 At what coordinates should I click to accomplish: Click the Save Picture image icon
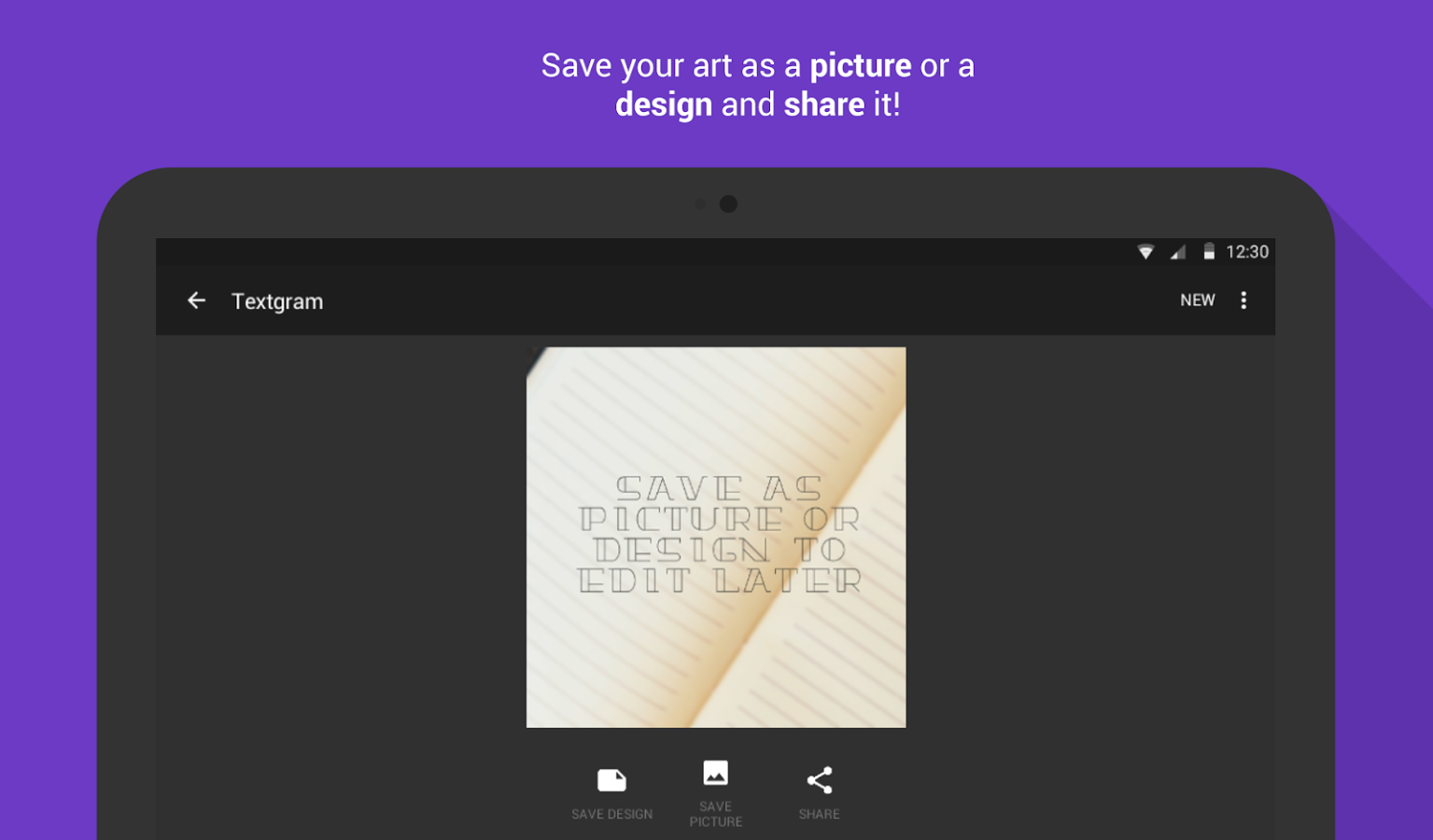pyautogui.click(x=716, y=773)
